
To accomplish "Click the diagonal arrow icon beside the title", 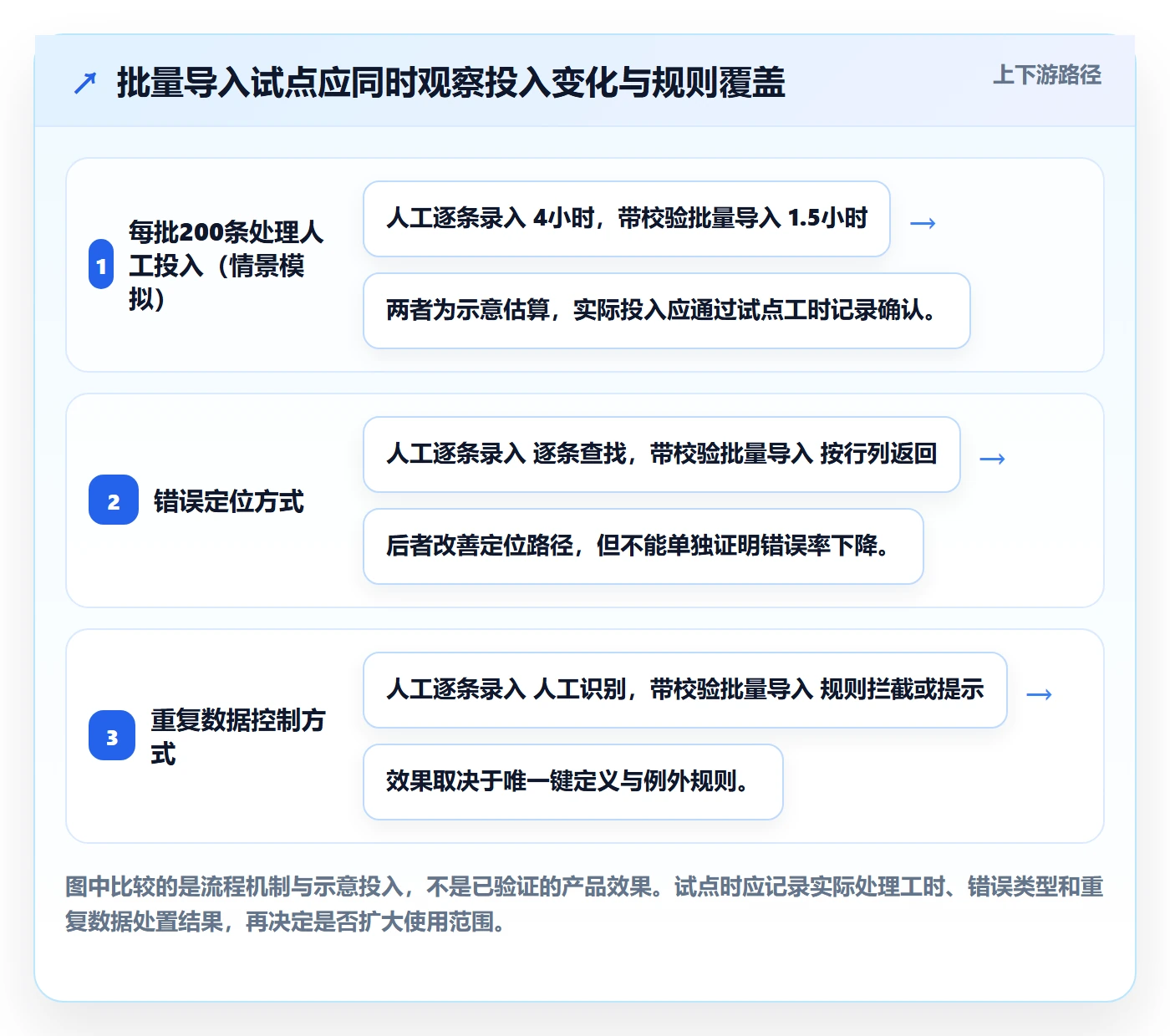I will (85, 83).
